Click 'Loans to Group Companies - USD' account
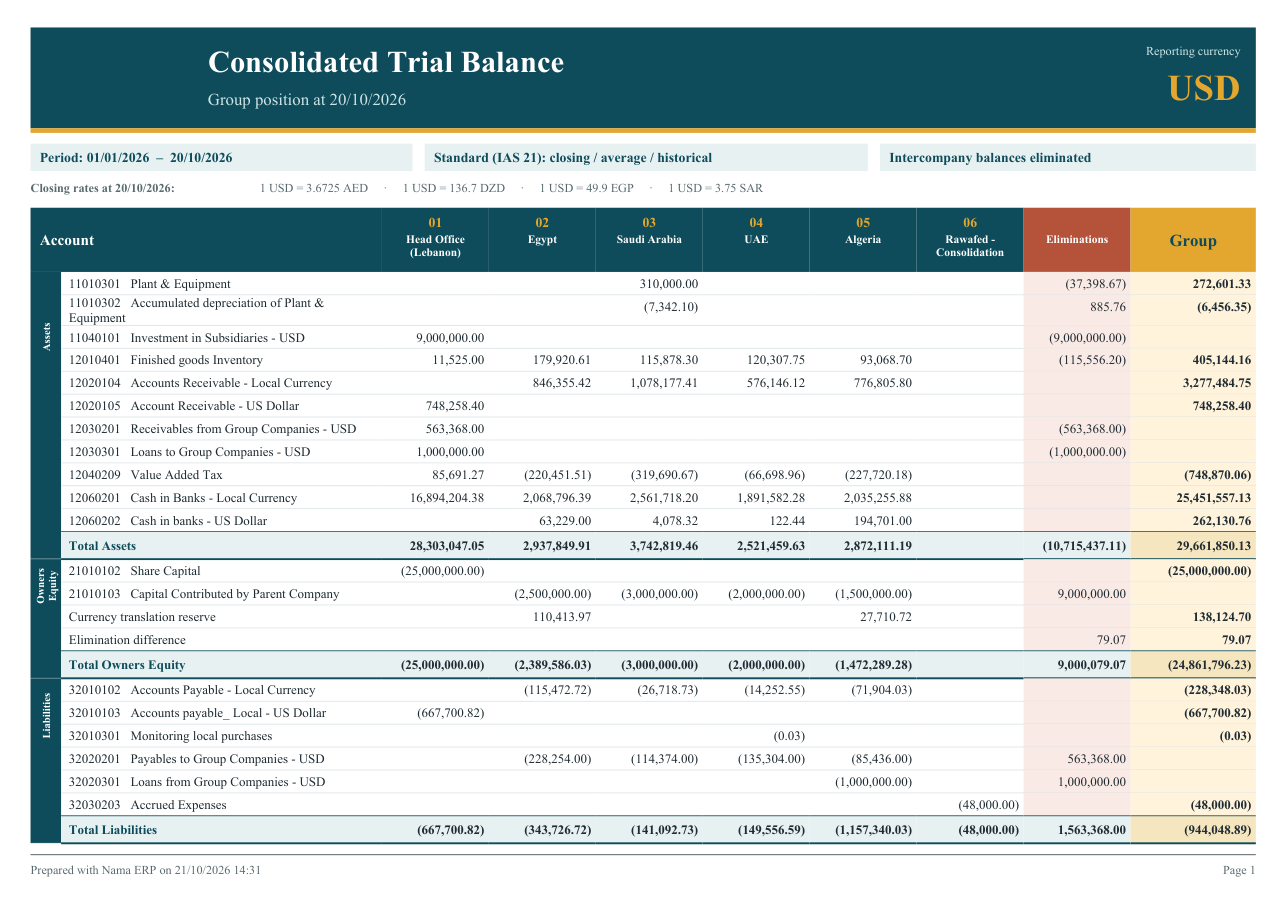Viewport: 1287px width, 910px height. pyautogui.click(x=190, y=452)
